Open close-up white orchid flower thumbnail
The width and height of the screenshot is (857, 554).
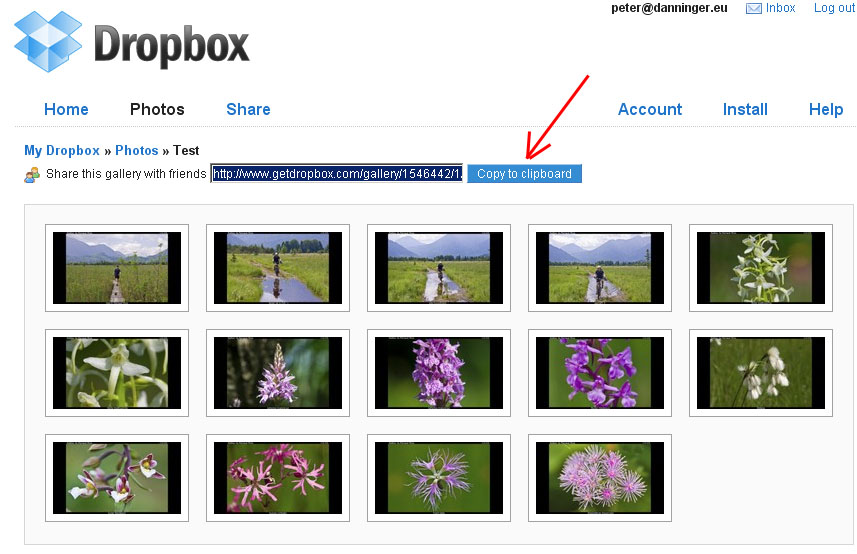click(x=117, y=373)
